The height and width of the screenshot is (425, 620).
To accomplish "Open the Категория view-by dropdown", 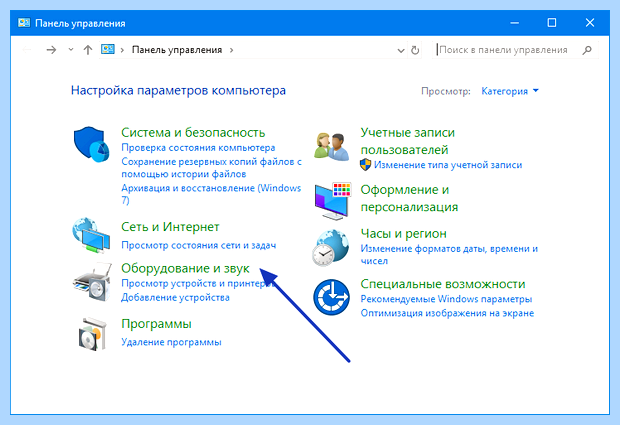I will click(510, 91).
